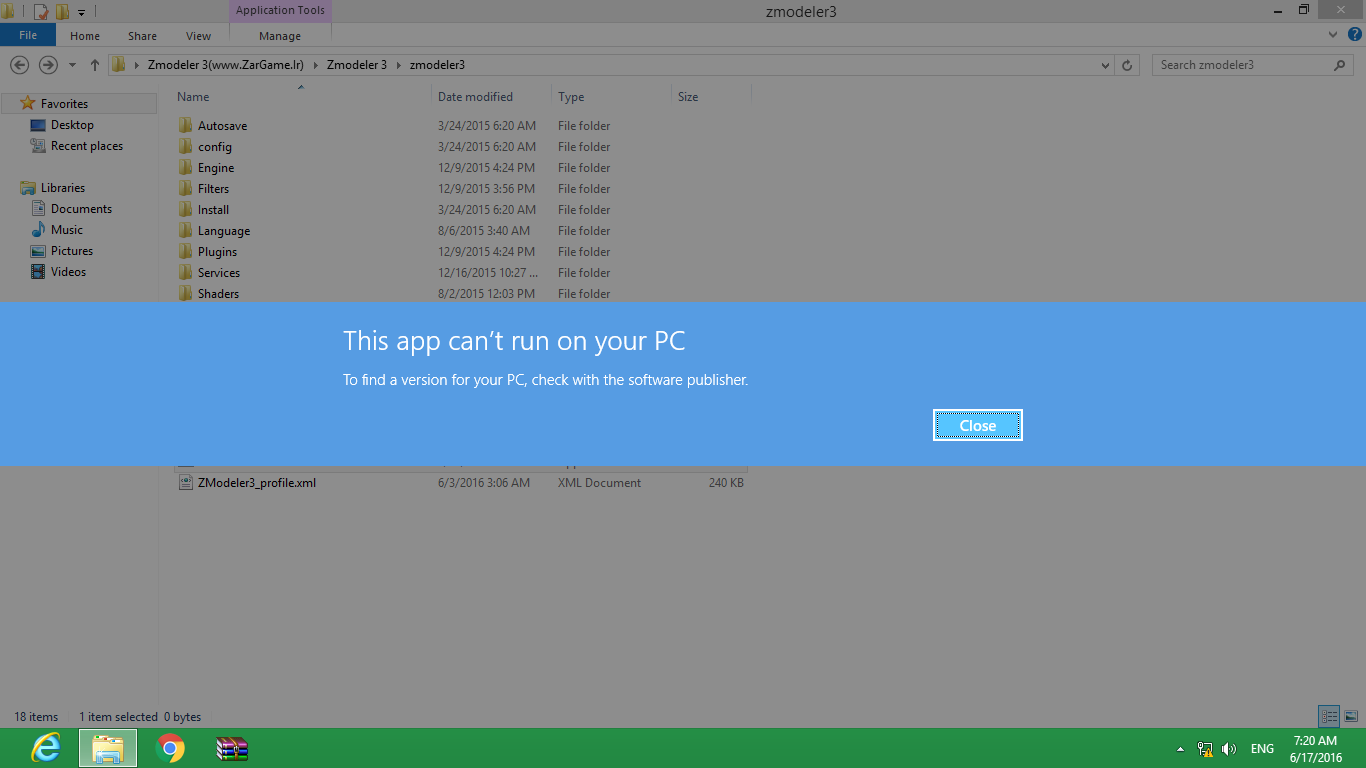
Task: Open the File menu
Action: [x=28, y=35]
